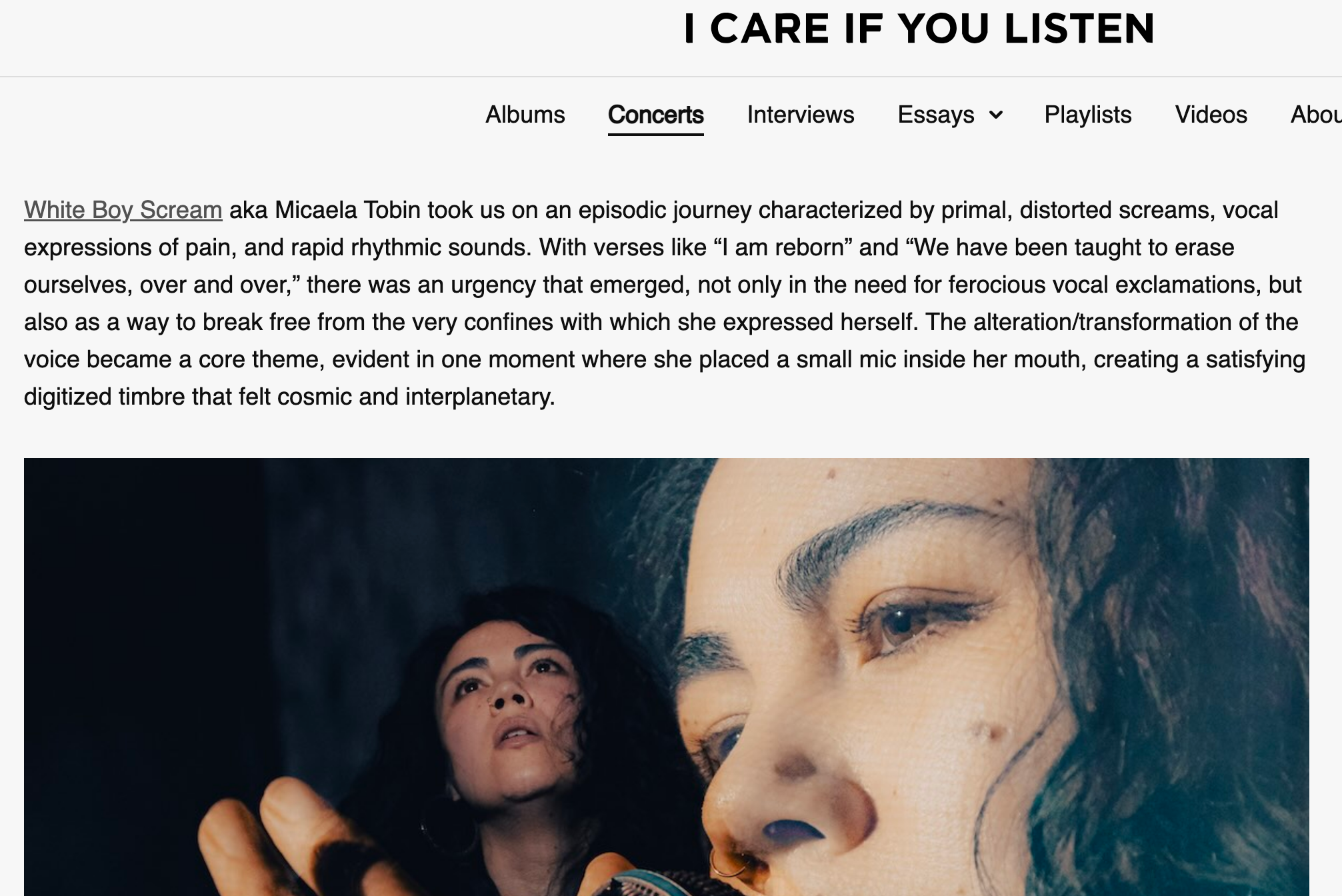Viewport: 1342px width, 896px height.
Task: Click the partially visible About menu item
Action: tap(1316, 115)
